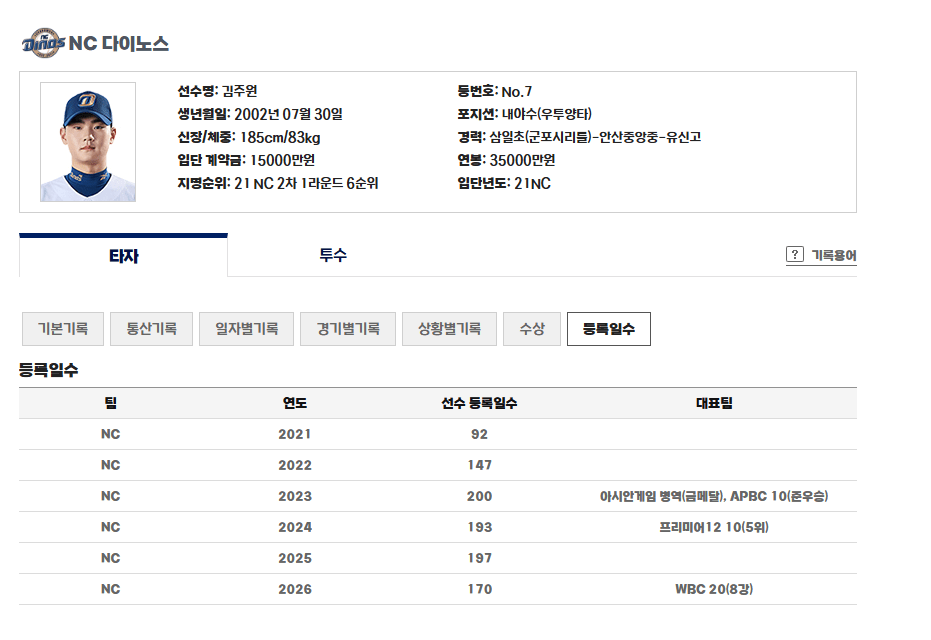Screen dimensions: 931x640
Task: Click the draft rank 21 NC 2차 1라운드 6순위
Action: coord(306,183)
